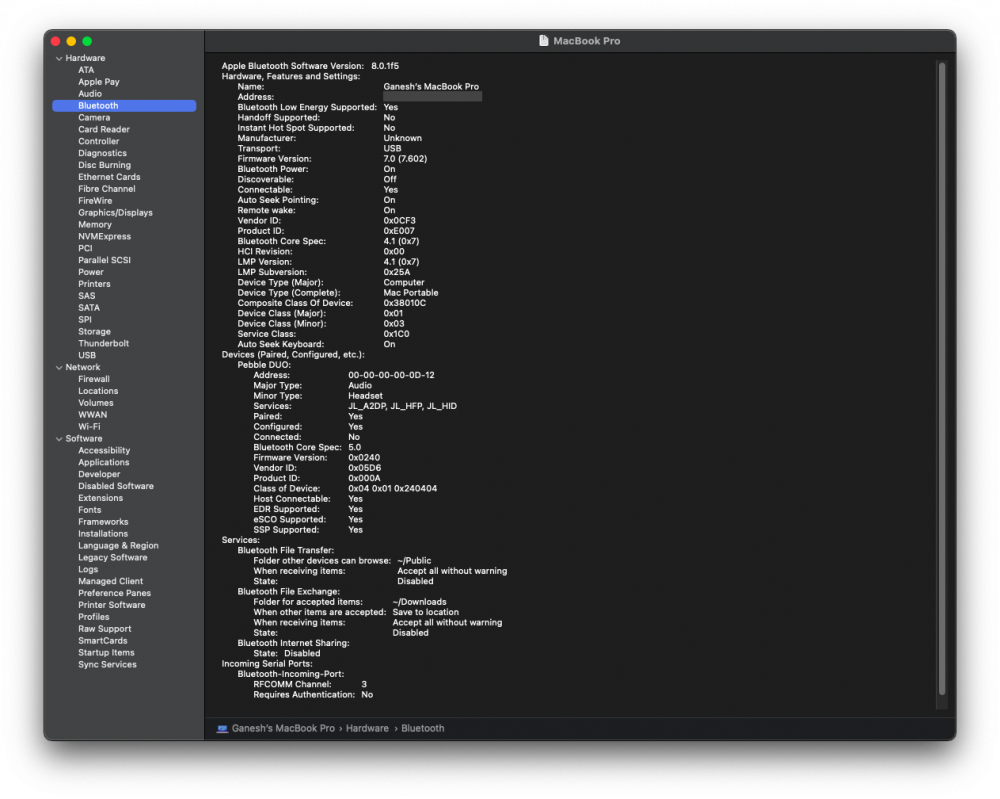The image size is (1000, 799).
Task: Collapse the Hardware section in the sidebar
Action: (x=59, y=58)
